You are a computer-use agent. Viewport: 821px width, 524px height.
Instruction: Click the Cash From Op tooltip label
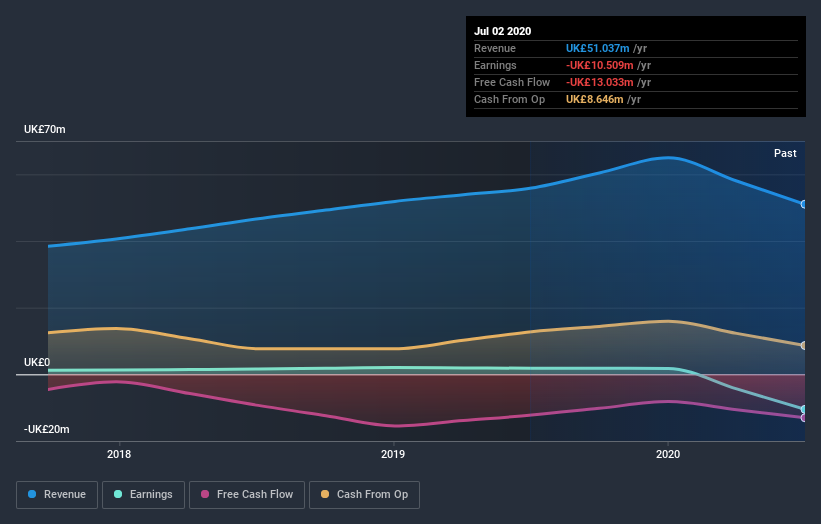(509, 99)
